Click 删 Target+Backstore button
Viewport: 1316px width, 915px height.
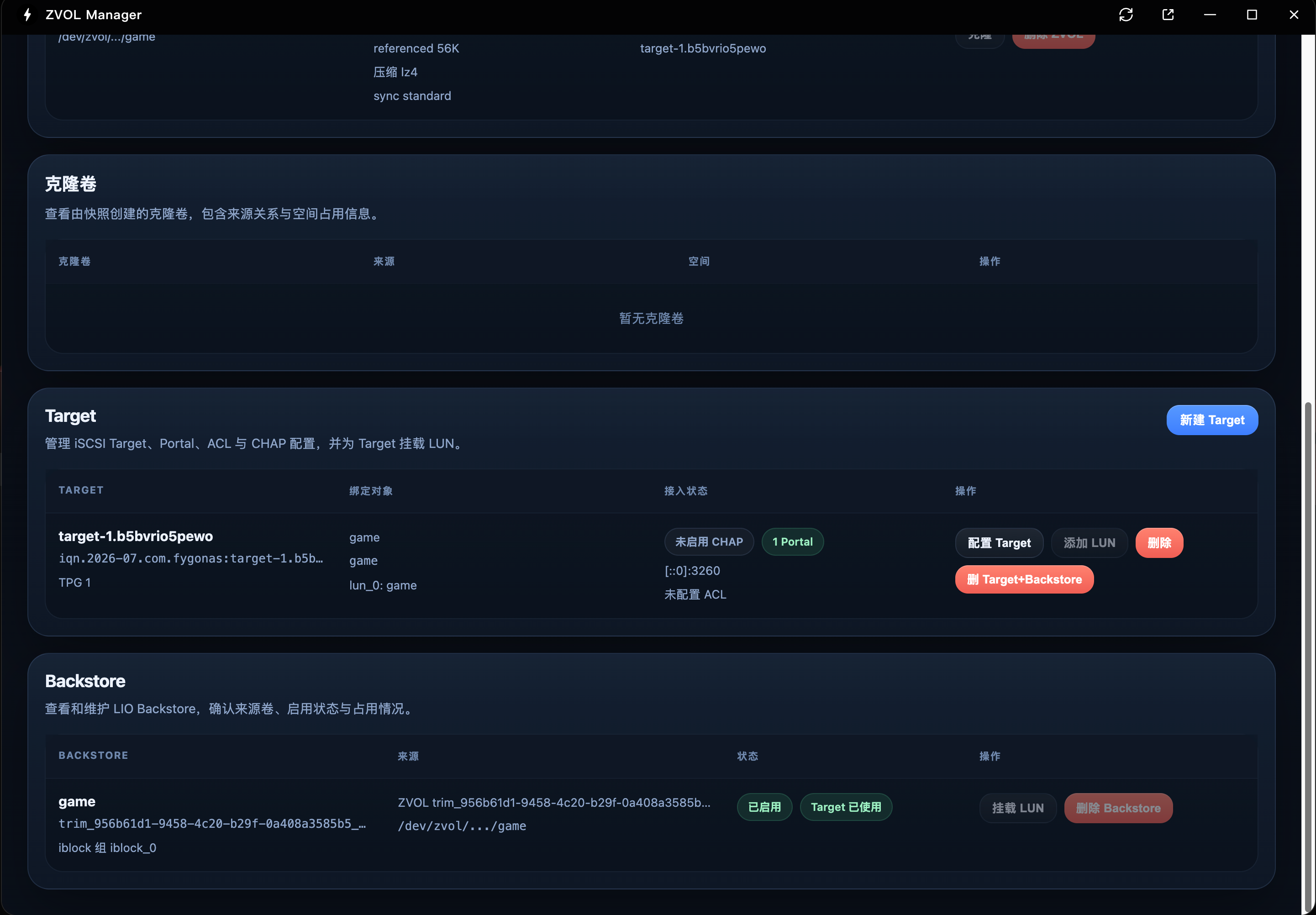click(x=1024, y=579)
